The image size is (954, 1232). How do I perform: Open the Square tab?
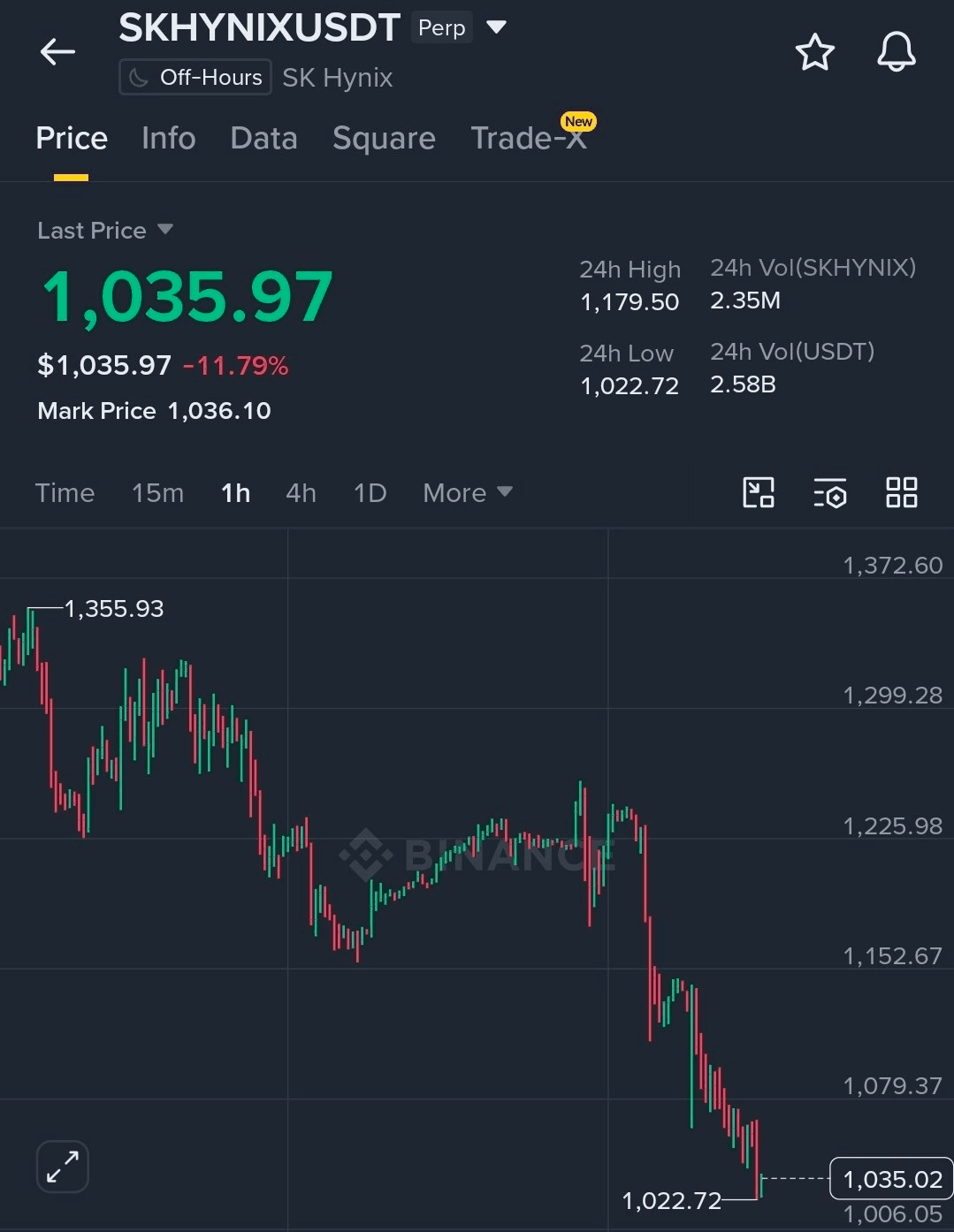(x=384, y=139)
